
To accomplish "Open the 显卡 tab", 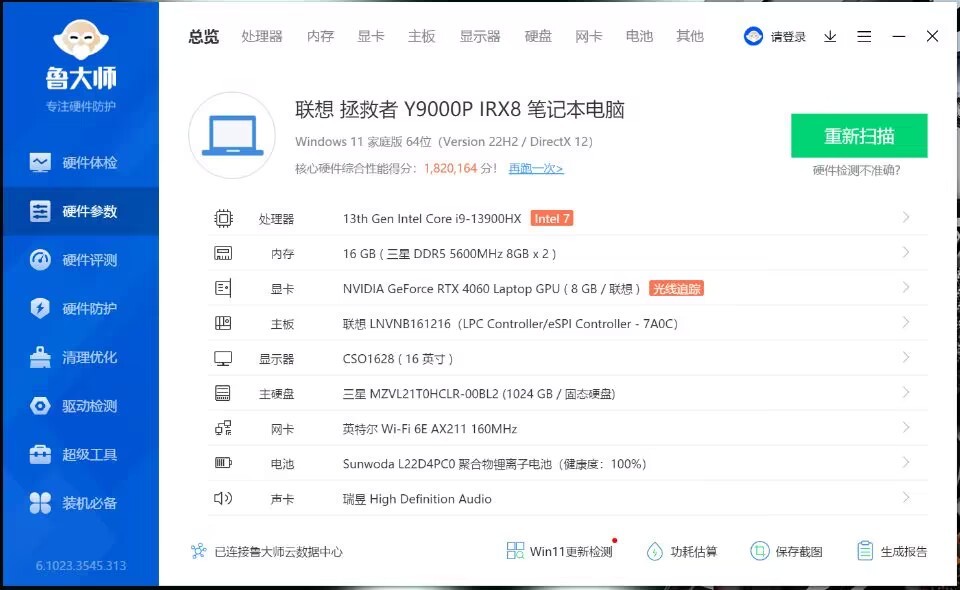I will (x=371, y=37).
